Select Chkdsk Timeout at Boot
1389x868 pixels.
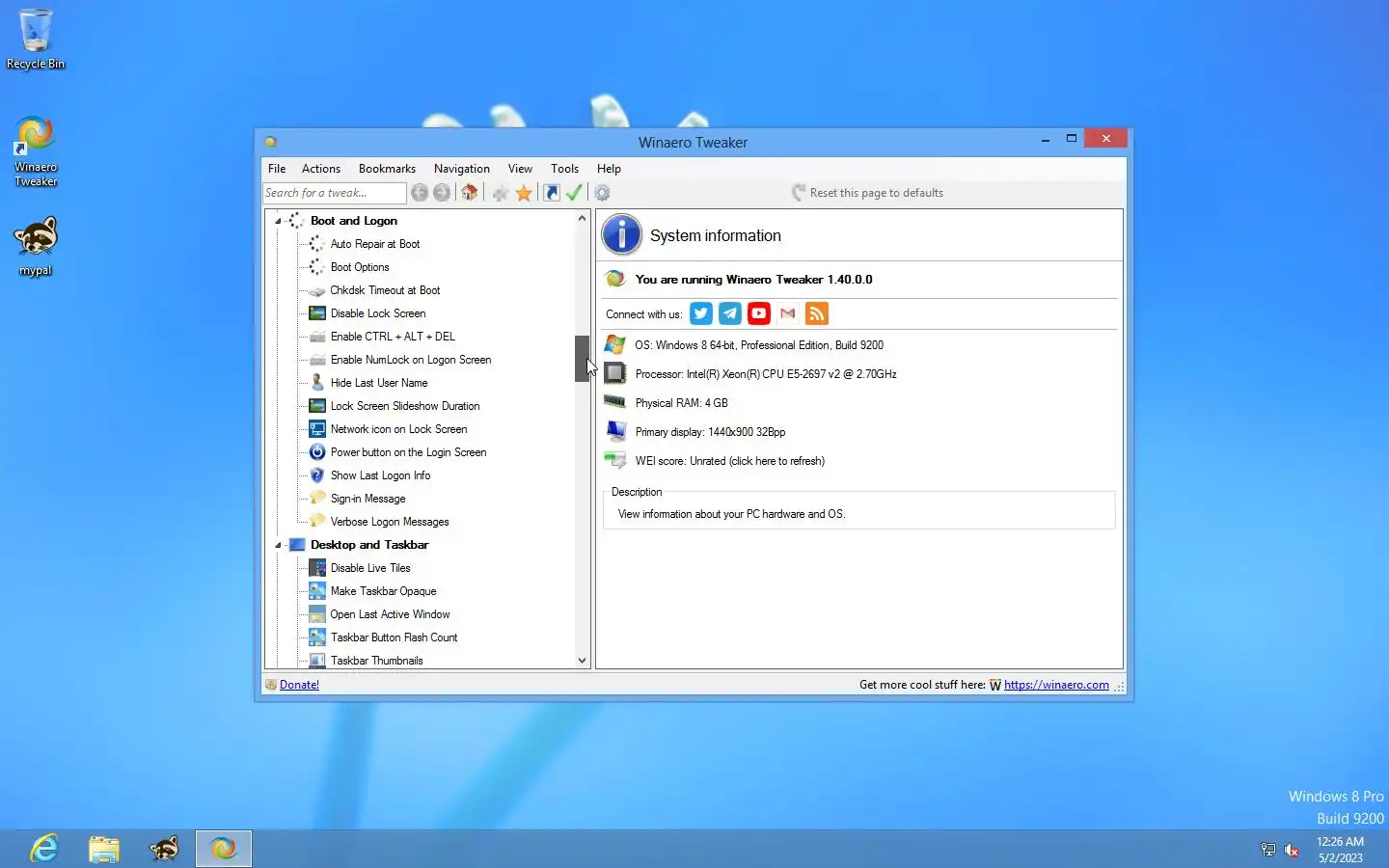click(385, 290)
